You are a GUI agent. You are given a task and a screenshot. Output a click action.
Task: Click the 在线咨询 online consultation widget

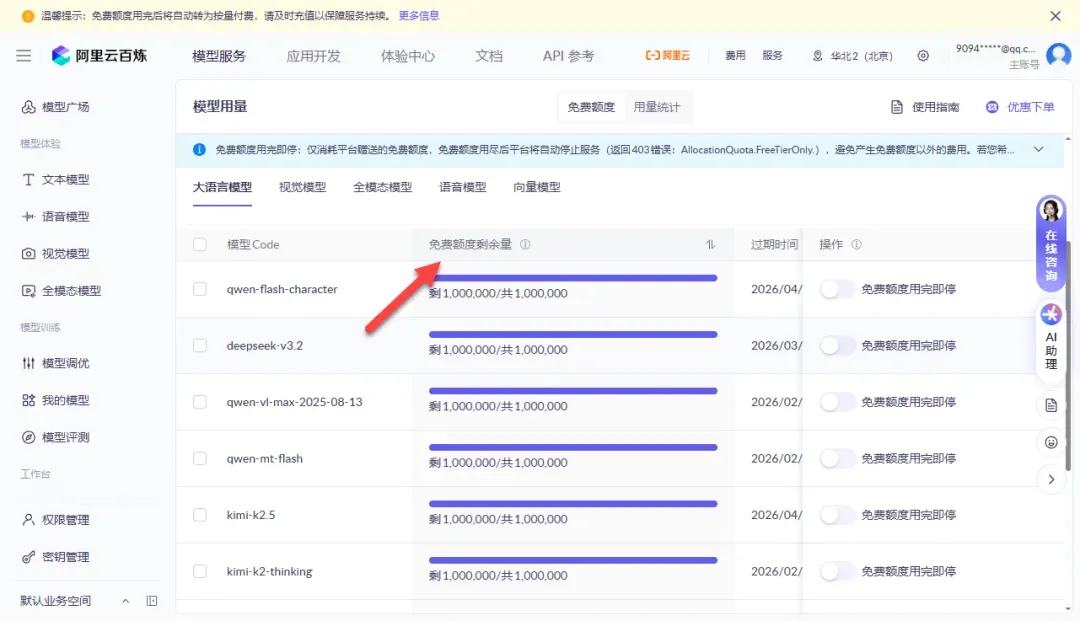pos(1051,243)
